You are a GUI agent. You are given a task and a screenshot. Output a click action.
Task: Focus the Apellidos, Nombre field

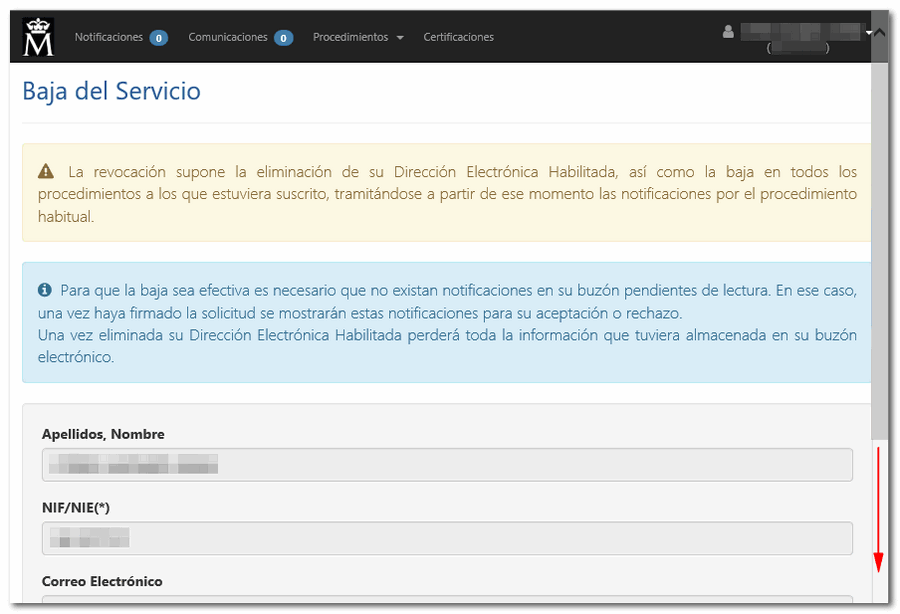pyautogui.click(x=447, y=465)
